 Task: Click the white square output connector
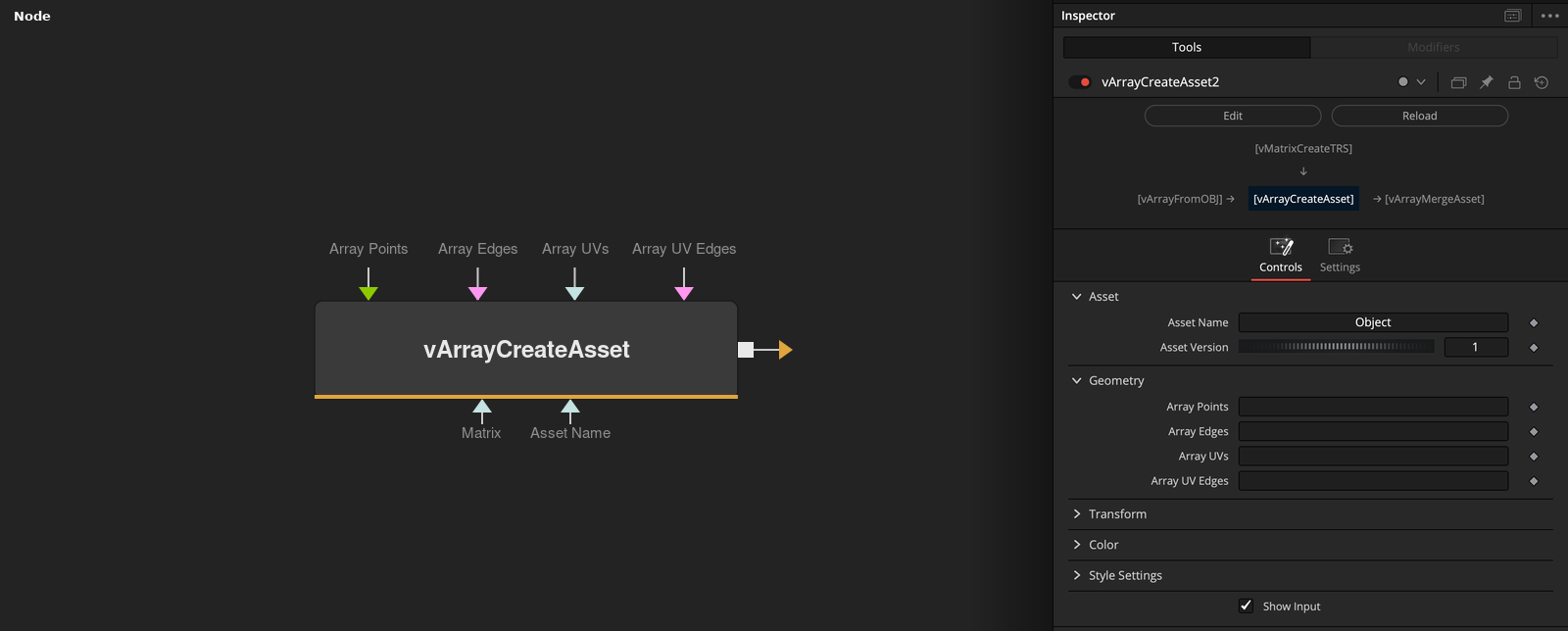click(x=746, y=350)
